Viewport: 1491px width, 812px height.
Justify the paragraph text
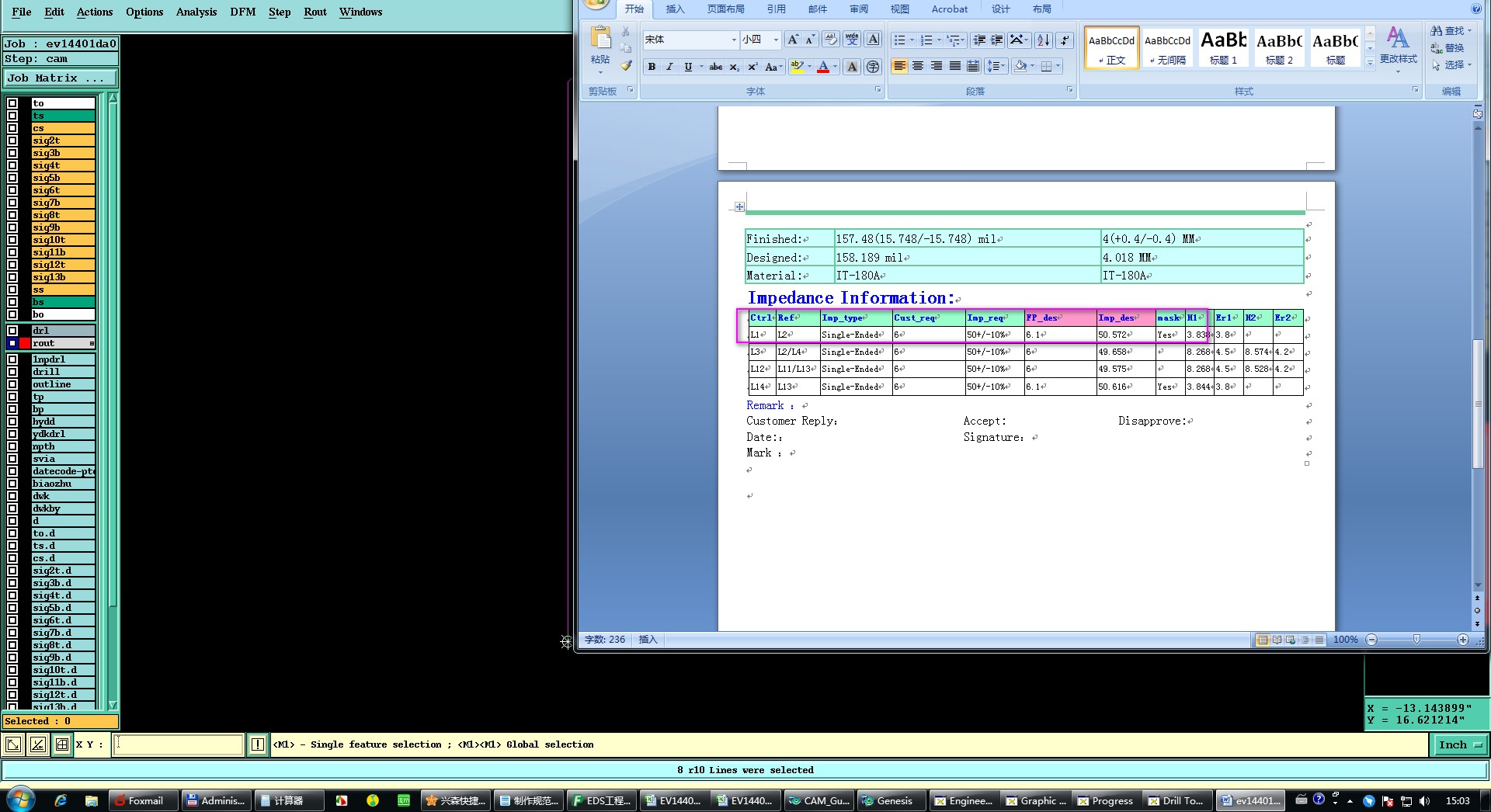click(x=955, y=67)
